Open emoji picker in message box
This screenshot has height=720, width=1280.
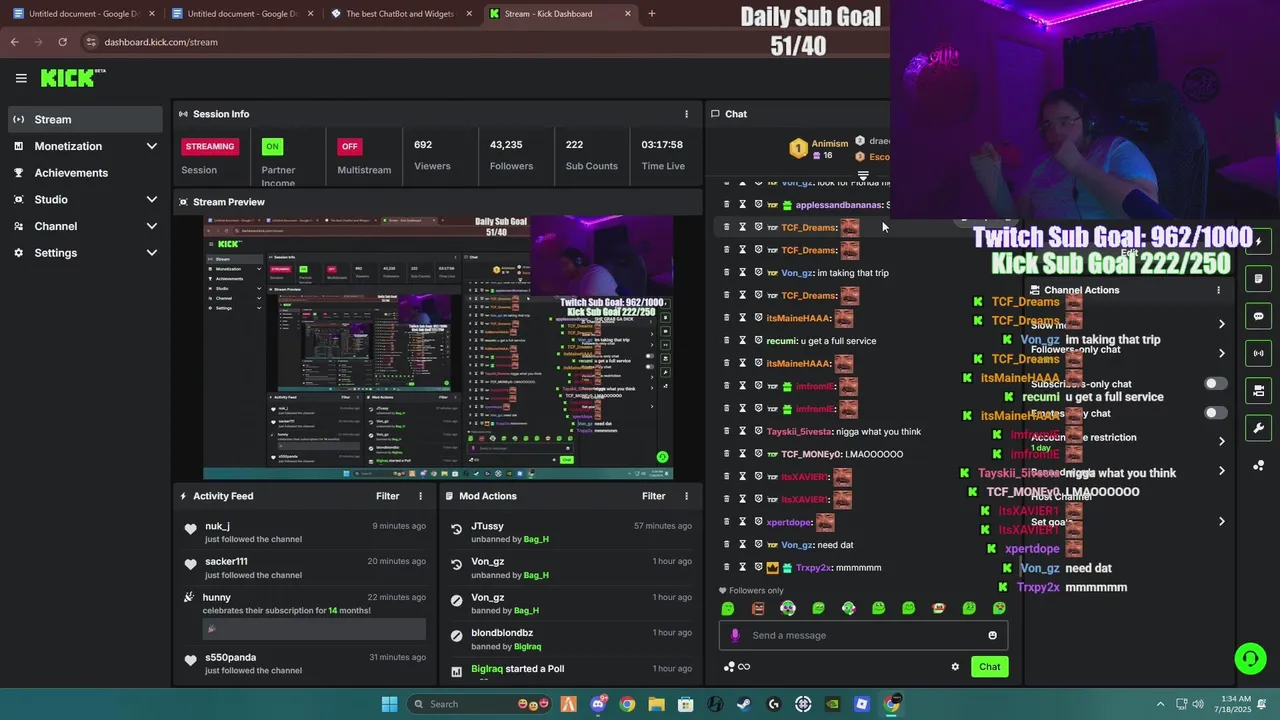(x=992, y=635)
